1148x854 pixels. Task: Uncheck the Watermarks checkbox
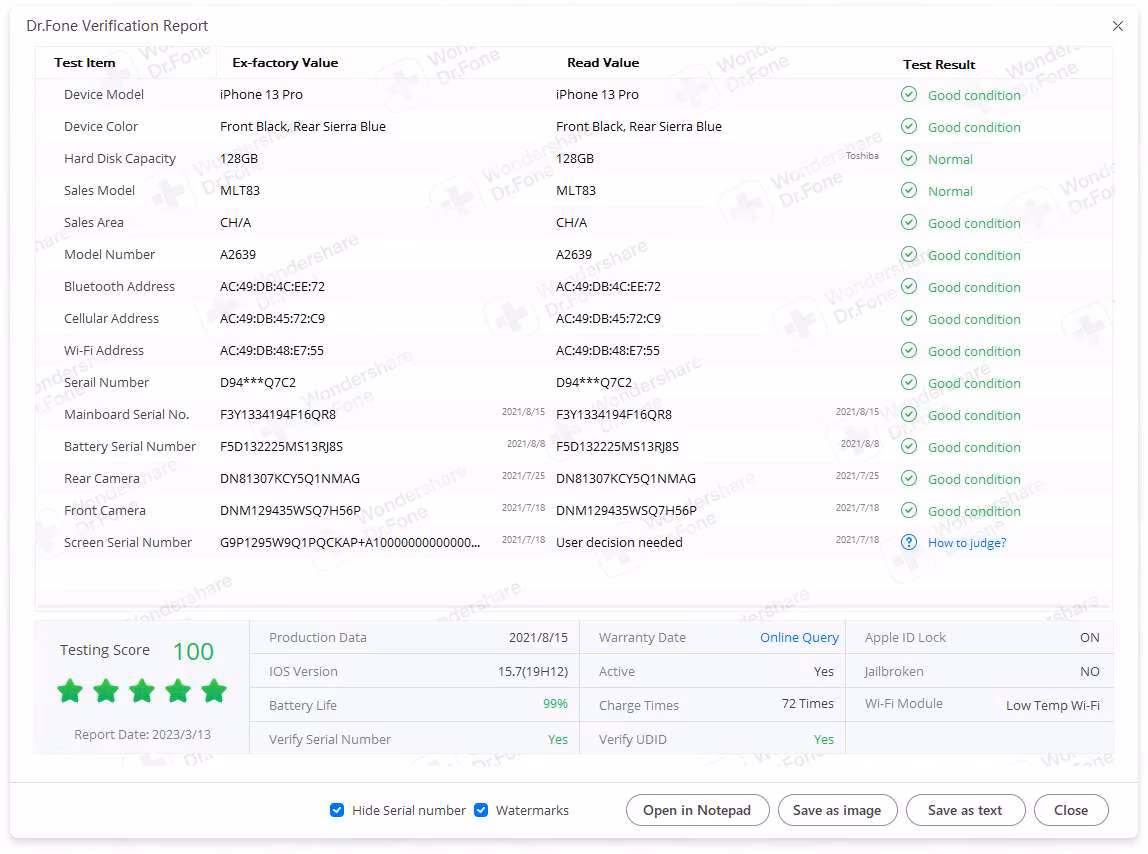(481, 810)
